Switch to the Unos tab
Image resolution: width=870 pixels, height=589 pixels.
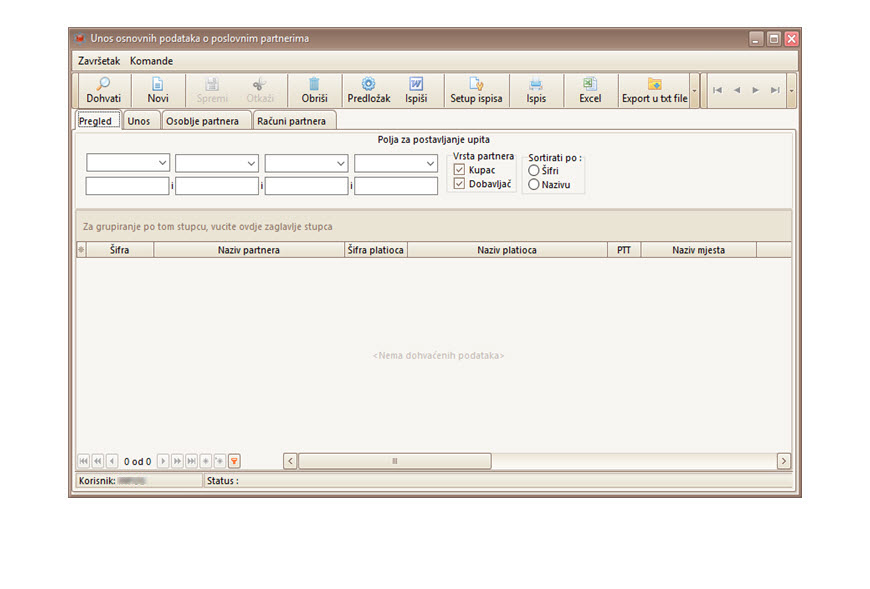click(x=139, y=121)
